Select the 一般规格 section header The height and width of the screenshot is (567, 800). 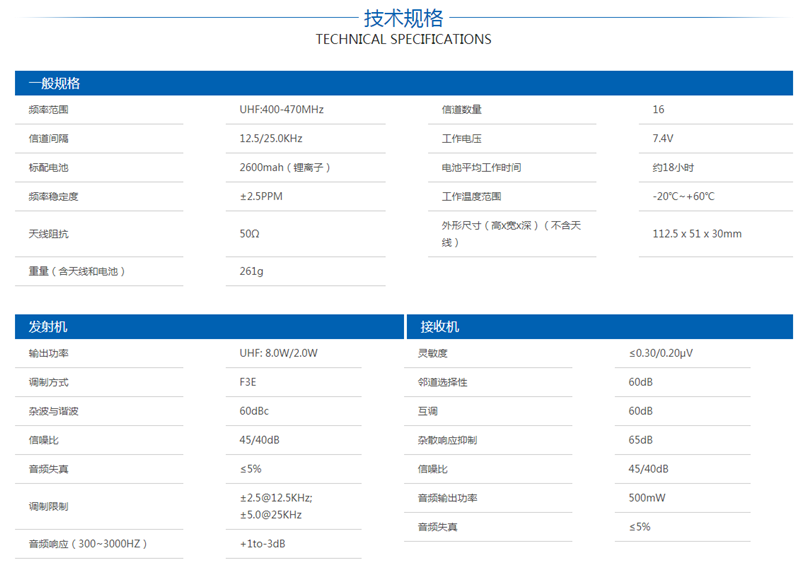point(404,83)
